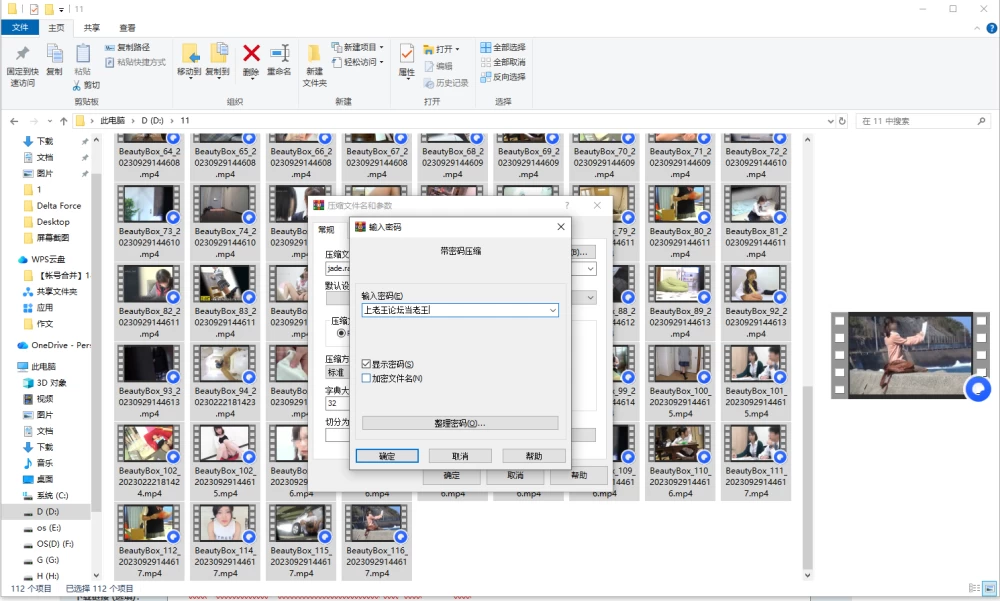Click the Cut (剪切) scissors item
Viewport: 1000px width, 601px height.
click(x=86, y=85)
